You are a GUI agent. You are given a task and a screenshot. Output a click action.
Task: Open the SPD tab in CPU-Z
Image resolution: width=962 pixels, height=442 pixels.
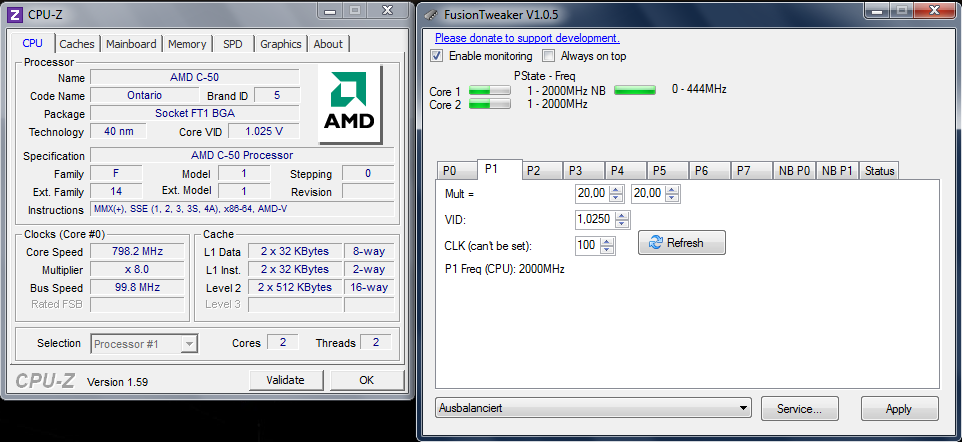click(233, 44)
